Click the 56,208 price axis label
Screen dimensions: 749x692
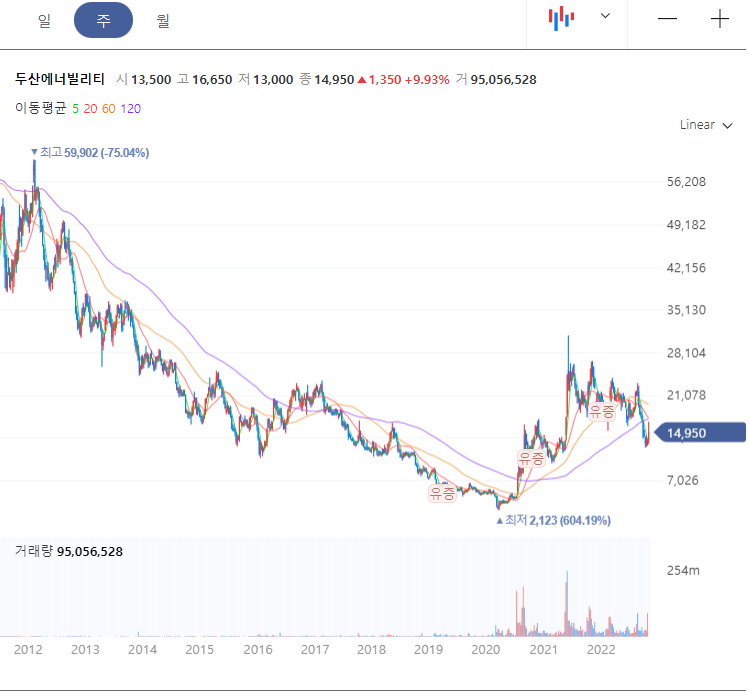click(x=686, y=181)
